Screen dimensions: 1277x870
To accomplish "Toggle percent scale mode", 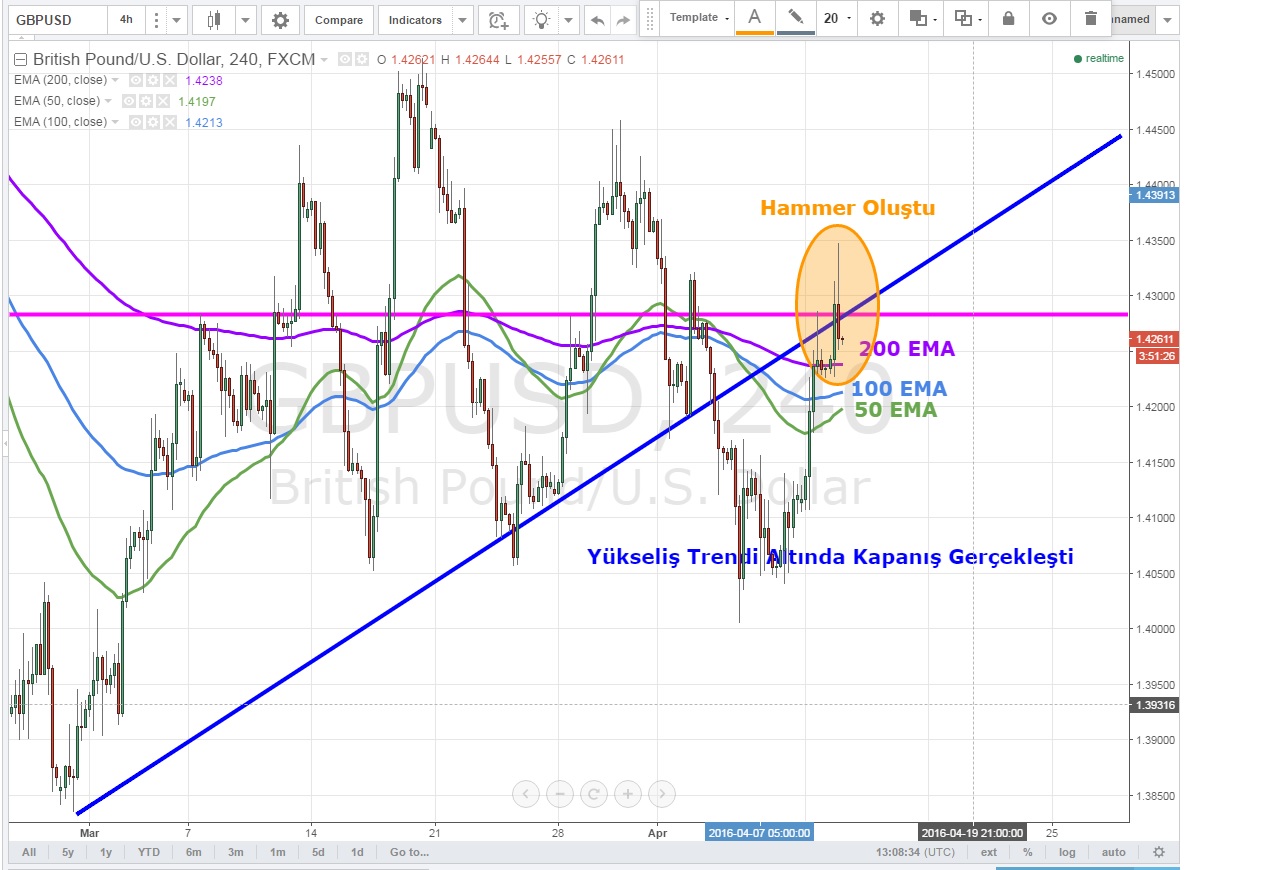I will (1027, 852).
